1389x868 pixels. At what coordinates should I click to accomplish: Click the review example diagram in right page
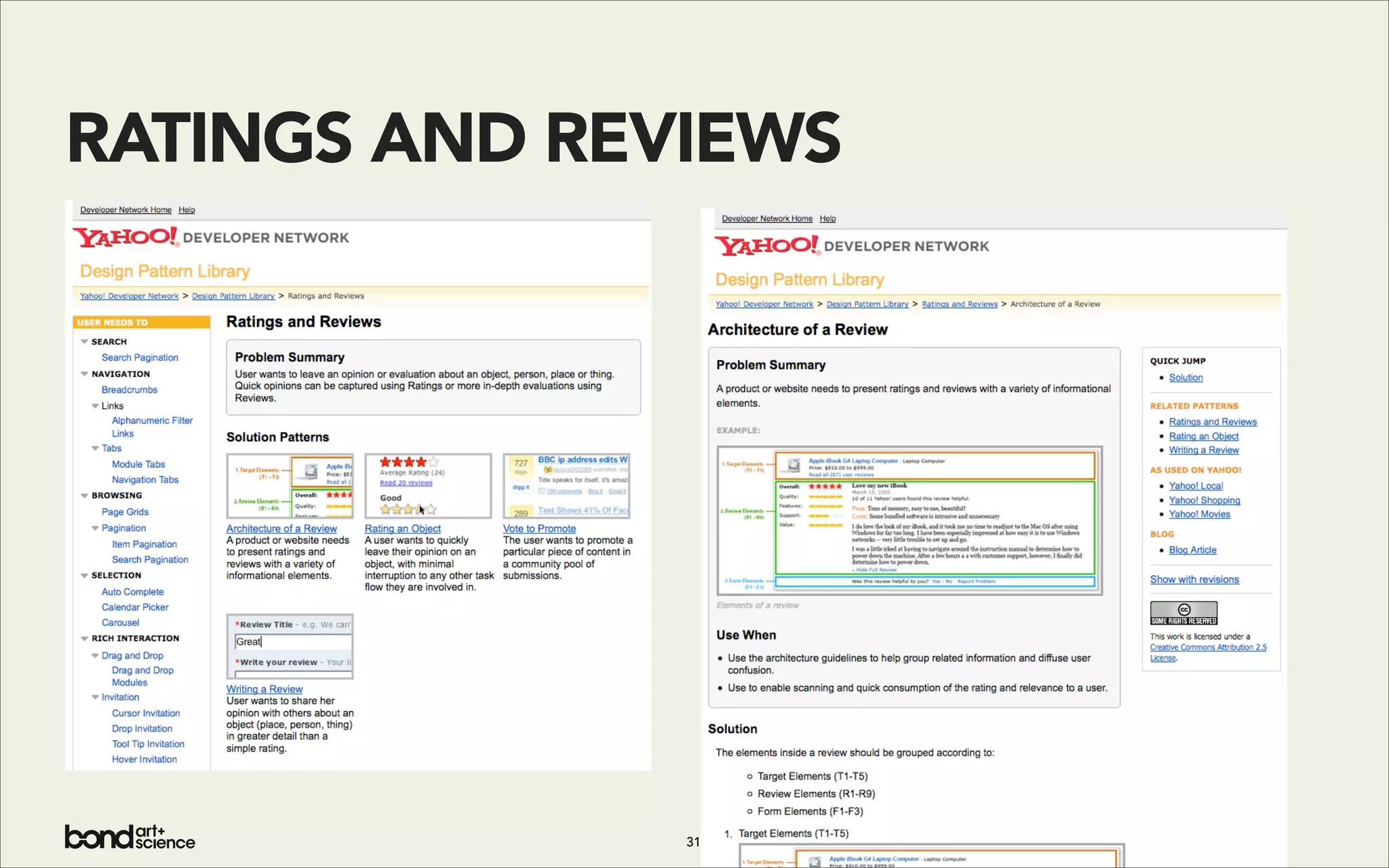(909, 521)
